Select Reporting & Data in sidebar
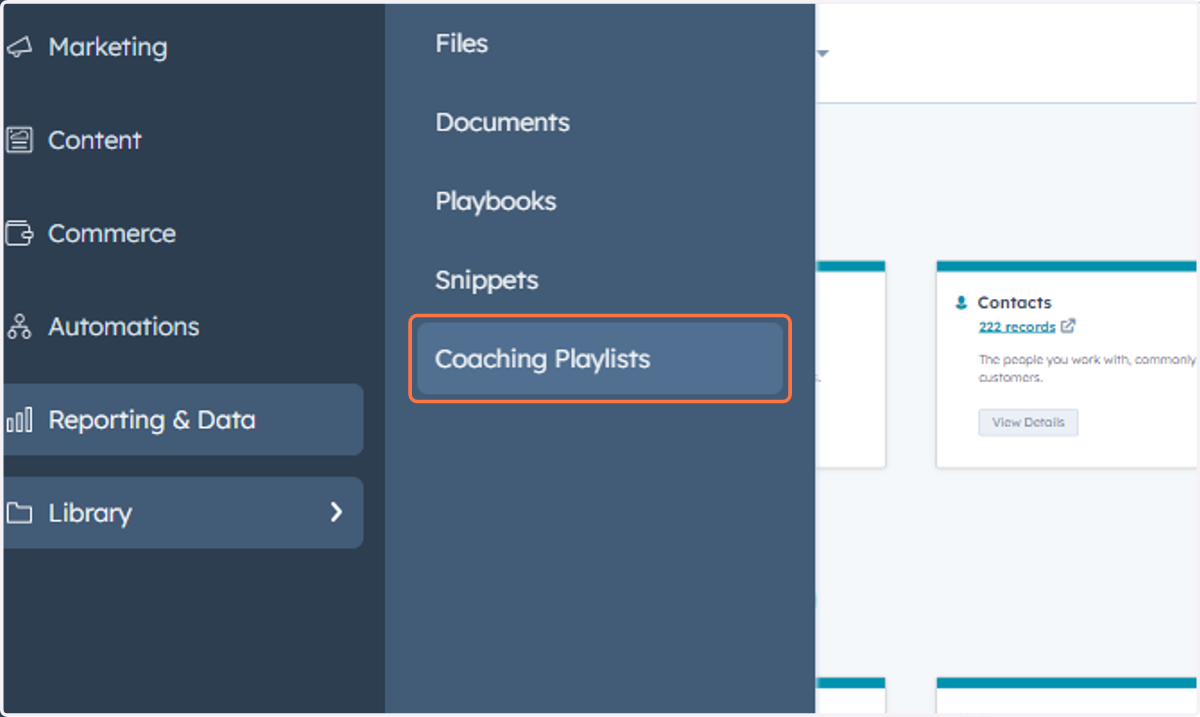1200x717 pixels. coord(183,420)
